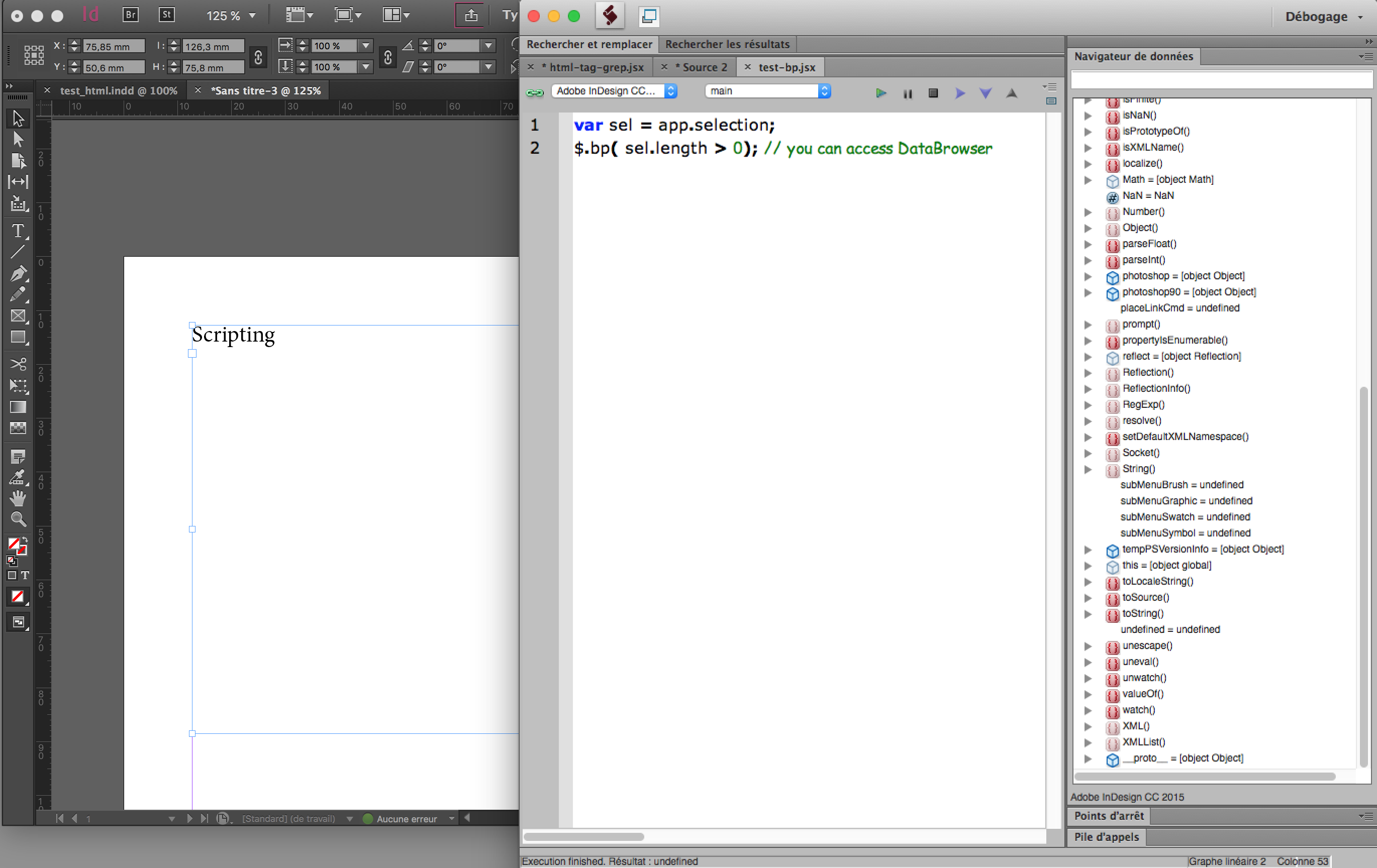Viewport: 1377px width, 868px height.
Task: Open Adobe Bridge with the Br icon
Action: pyautogui.click(x=130, y=15)
